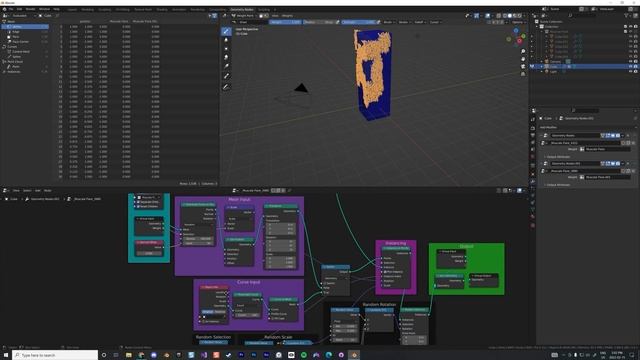Switch to the Shading workspace tab

(x=162, y=9)
